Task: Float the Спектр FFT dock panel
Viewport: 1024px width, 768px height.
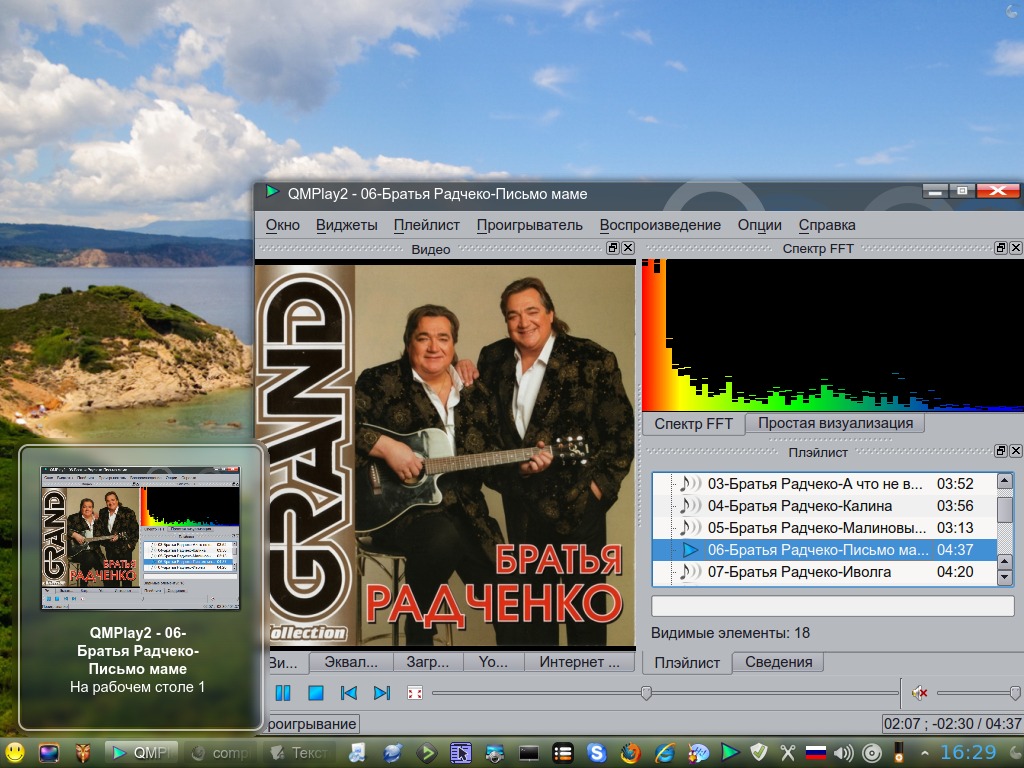Action: click(1000, 248)
